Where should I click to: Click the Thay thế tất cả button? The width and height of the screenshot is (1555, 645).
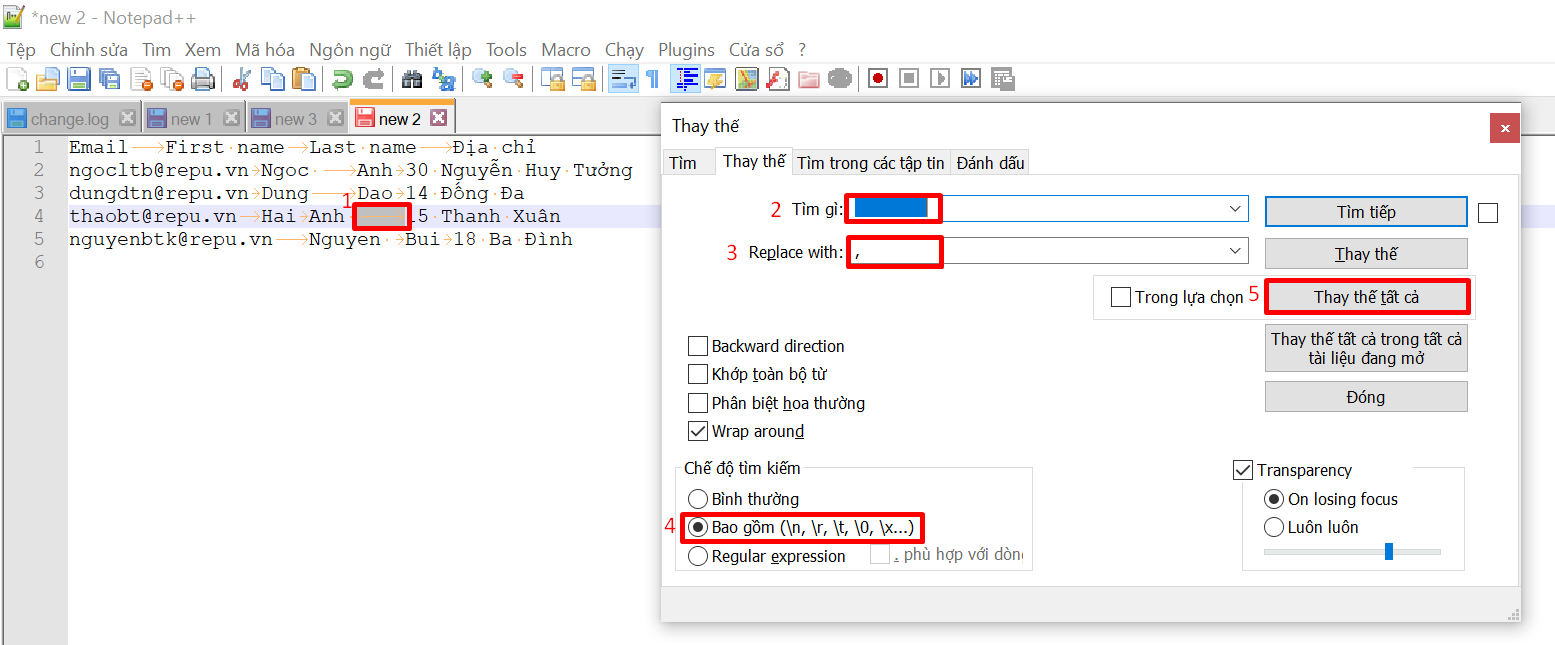click(1366, 297)
